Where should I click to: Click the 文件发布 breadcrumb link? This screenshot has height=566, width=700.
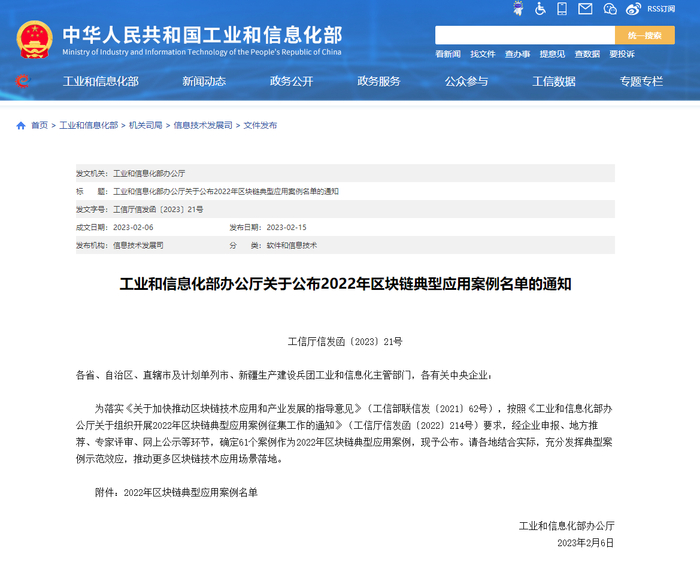click(260, 125)
